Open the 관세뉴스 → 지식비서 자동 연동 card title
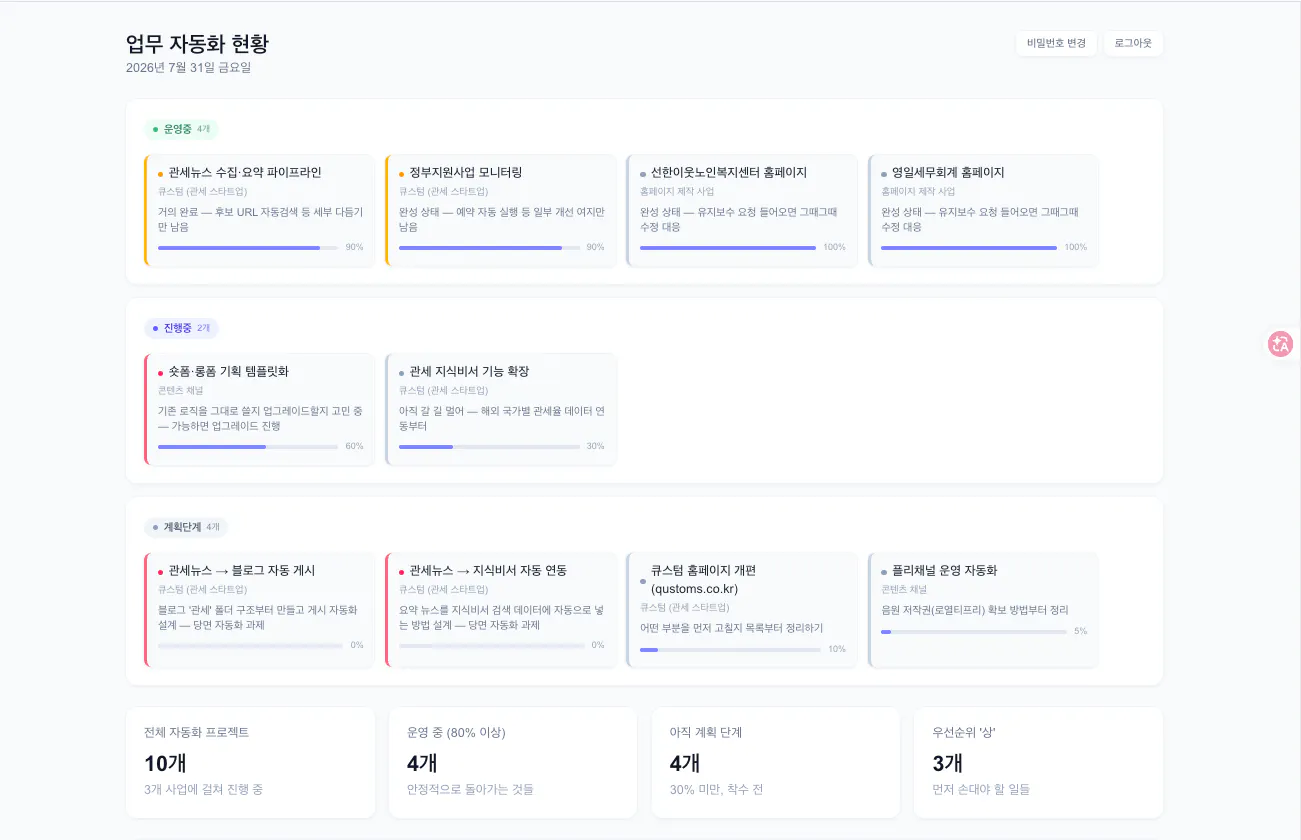This screenshot has height=840, width=1301. 489,570
